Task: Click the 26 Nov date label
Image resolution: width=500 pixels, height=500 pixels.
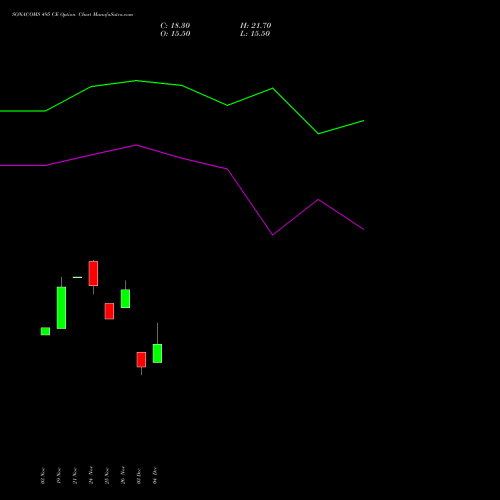Action: click(123, 475)
